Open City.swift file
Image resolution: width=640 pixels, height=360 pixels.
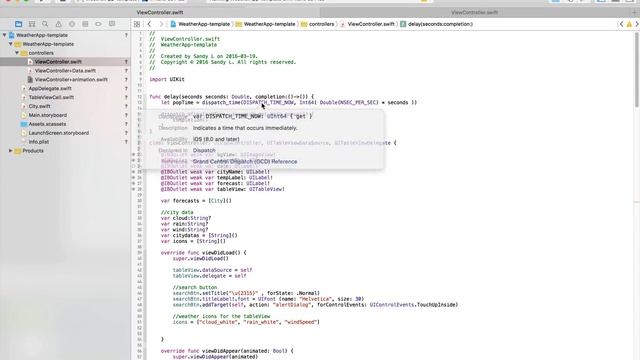39,106
